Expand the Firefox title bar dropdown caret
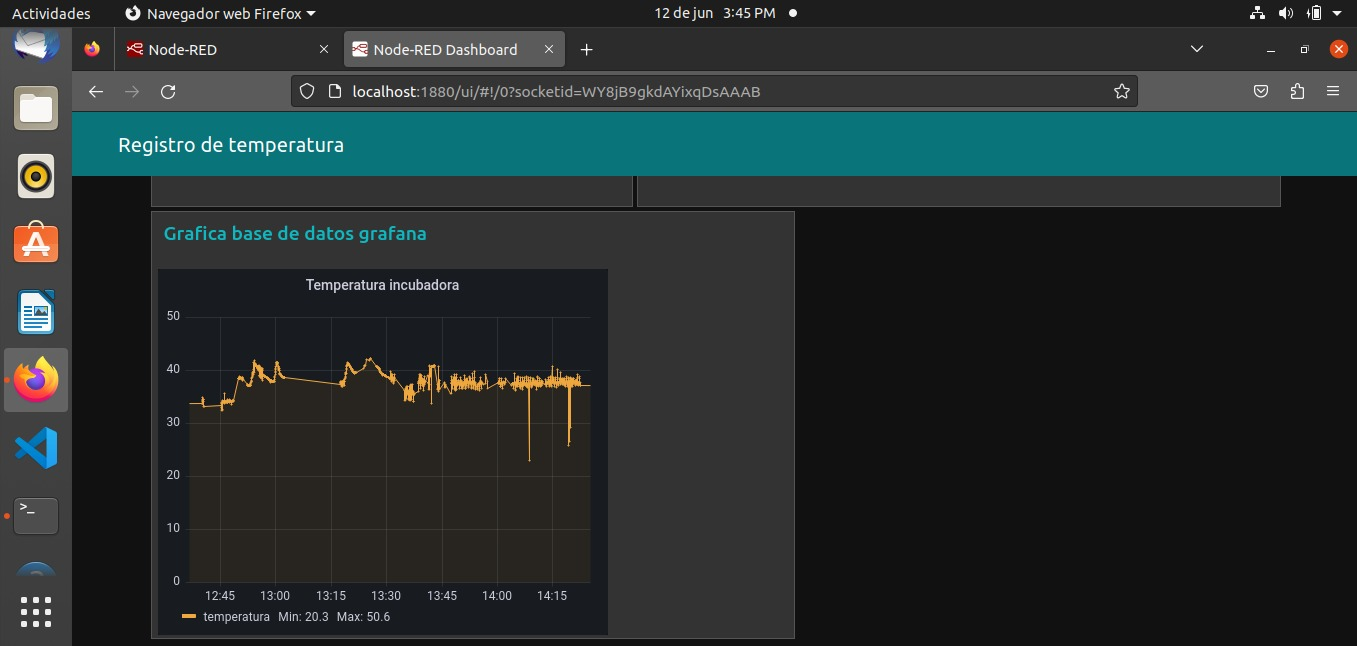Screen dimensions: 1357x646 309,13
